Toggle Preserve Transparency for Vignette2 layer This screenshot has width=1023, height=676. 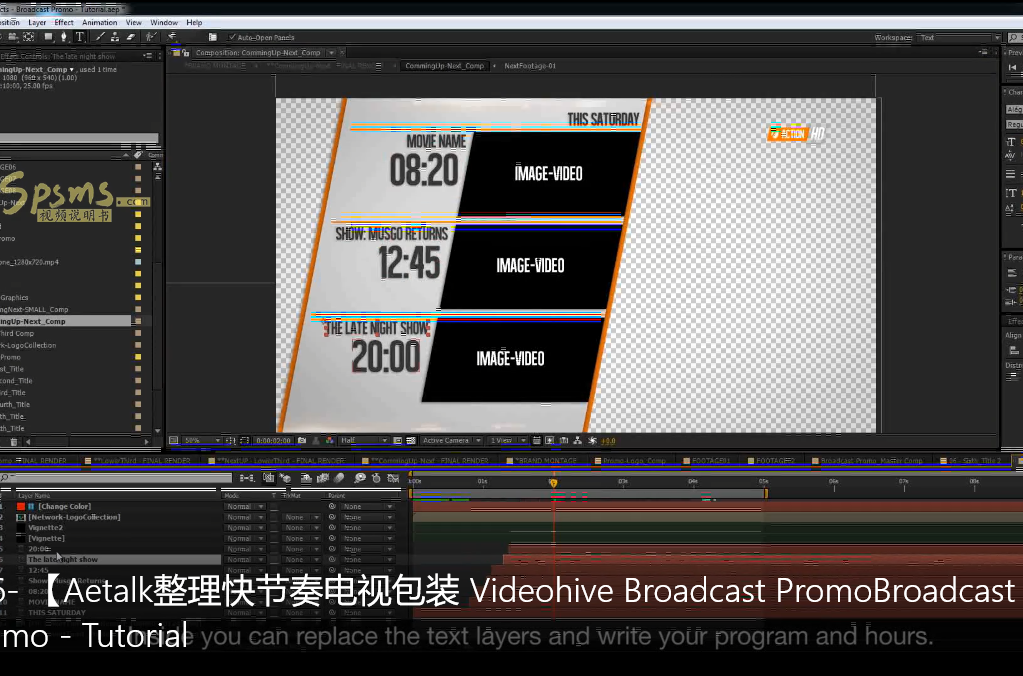[x=273, y=528]
